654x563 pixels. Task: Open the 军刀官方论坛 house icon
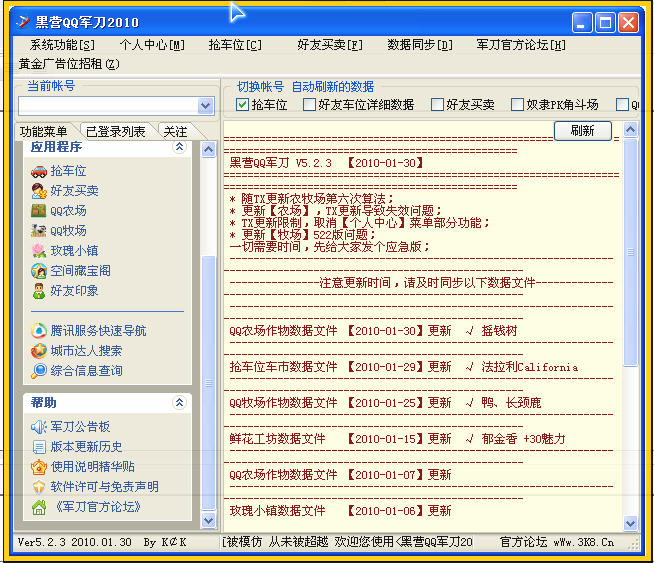click(39, 507)
